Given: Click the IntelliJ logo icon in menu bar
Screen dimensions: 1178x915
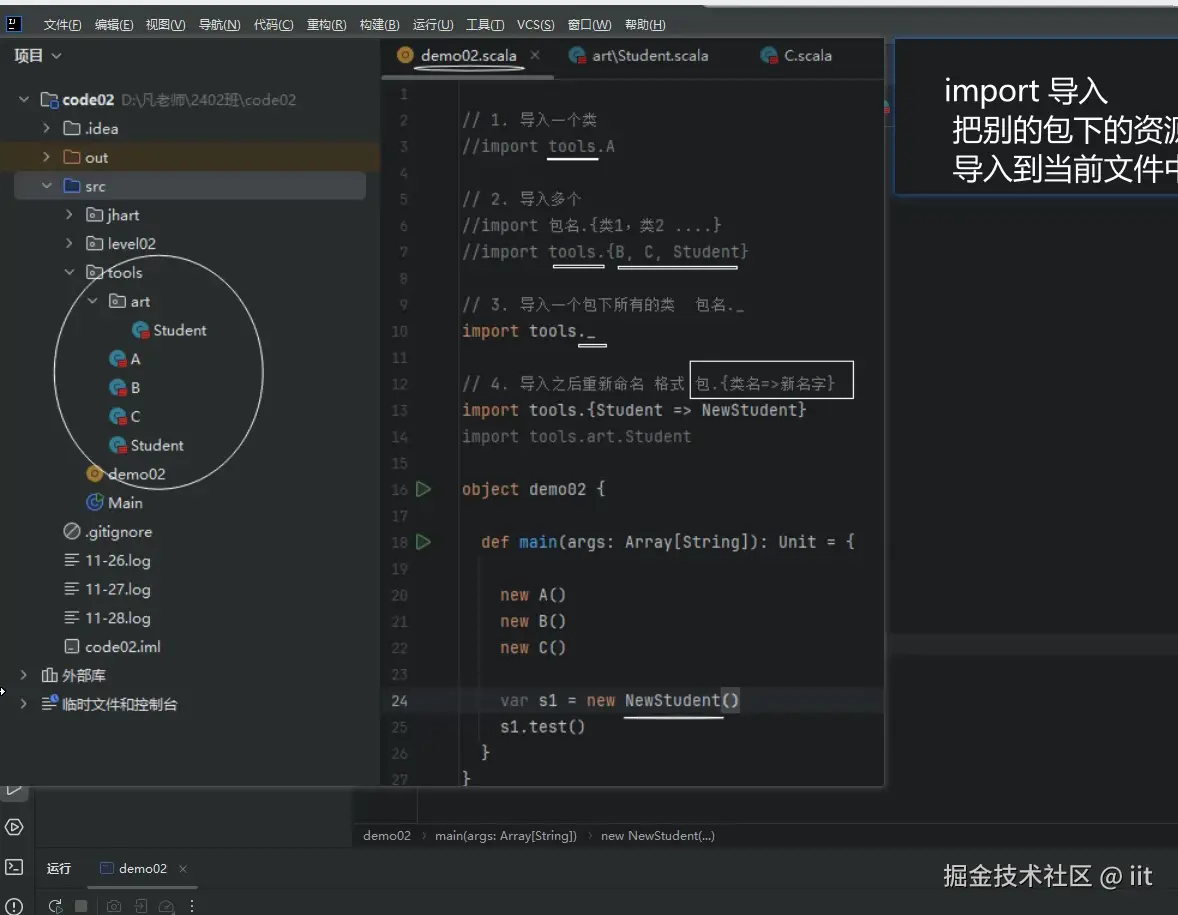Looking at the screenshot, I should point(14,24).
